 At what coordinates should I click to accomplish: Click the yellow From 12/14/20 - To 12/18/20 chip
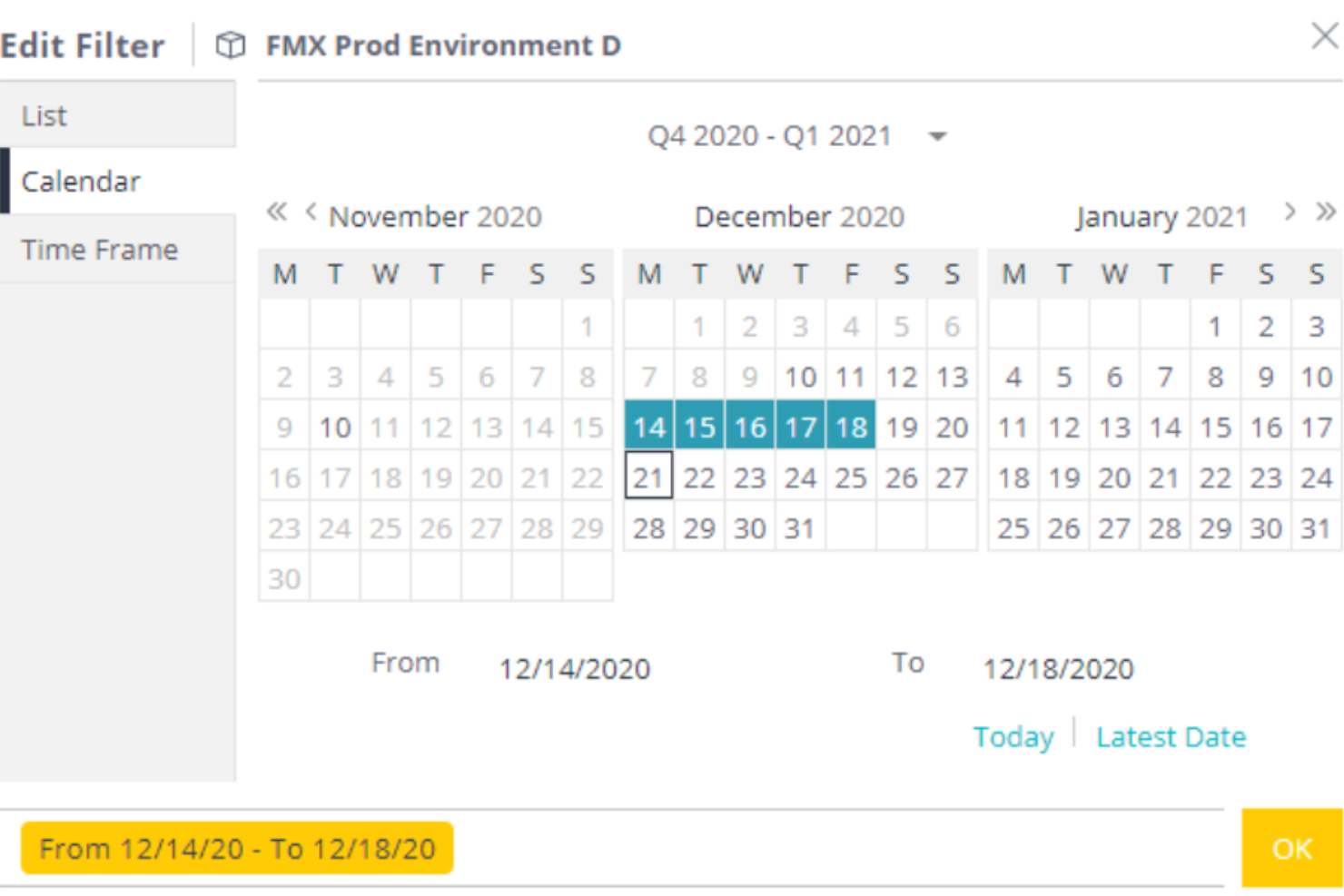[x=236, y=848]
